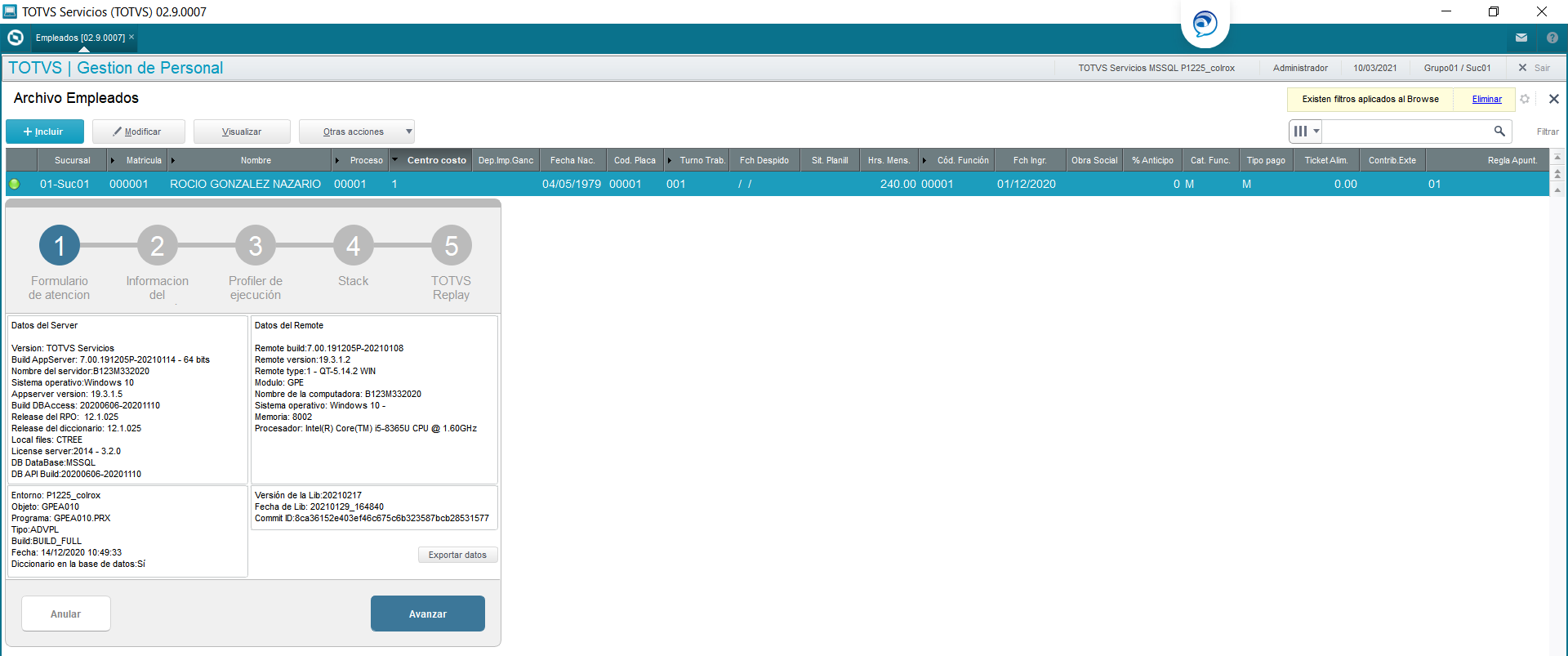Click the Modificar button

point(139,132)
